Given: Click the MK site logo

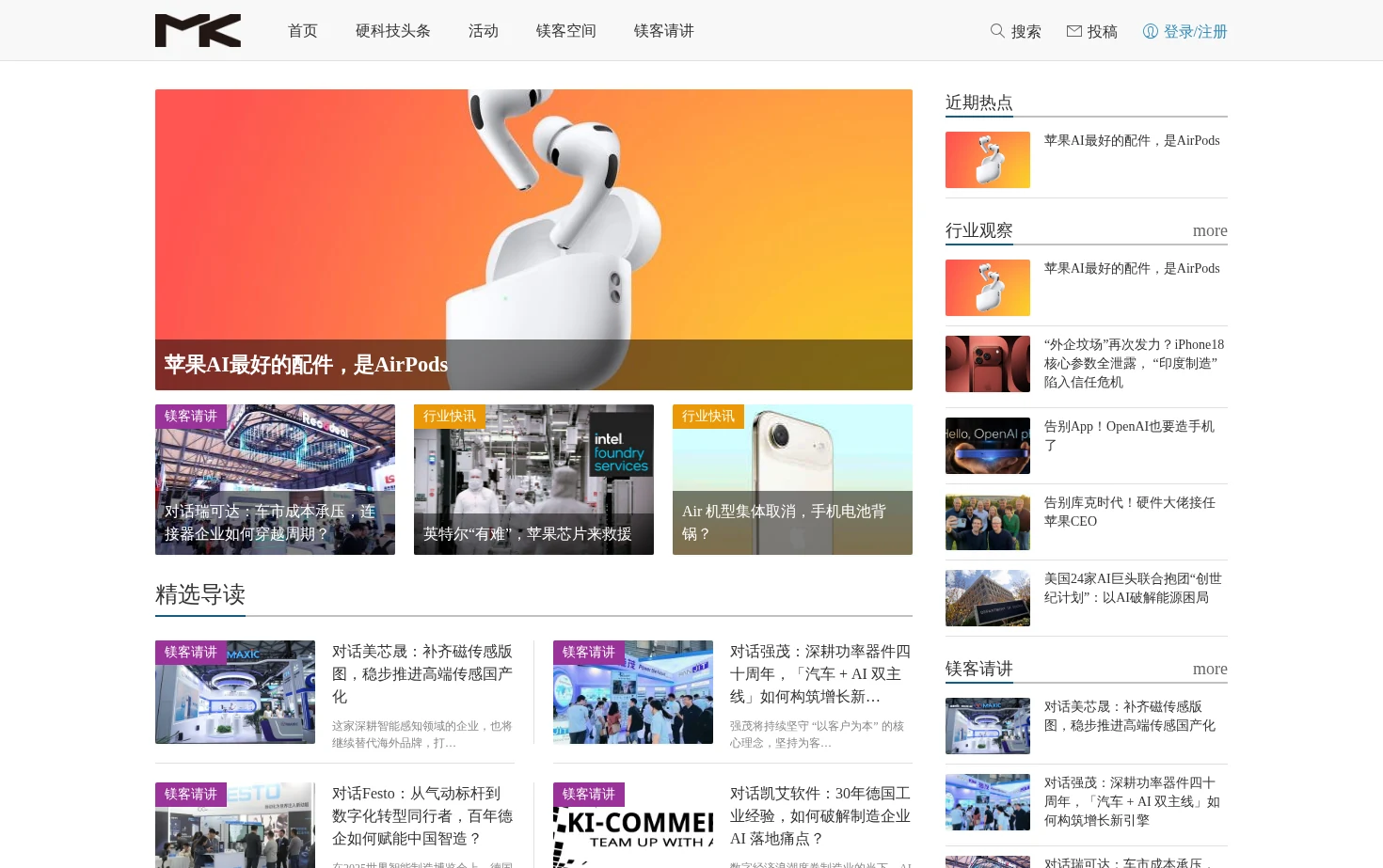Looking at the screenshot, I should pyautogui.click(x=198, y=30).
